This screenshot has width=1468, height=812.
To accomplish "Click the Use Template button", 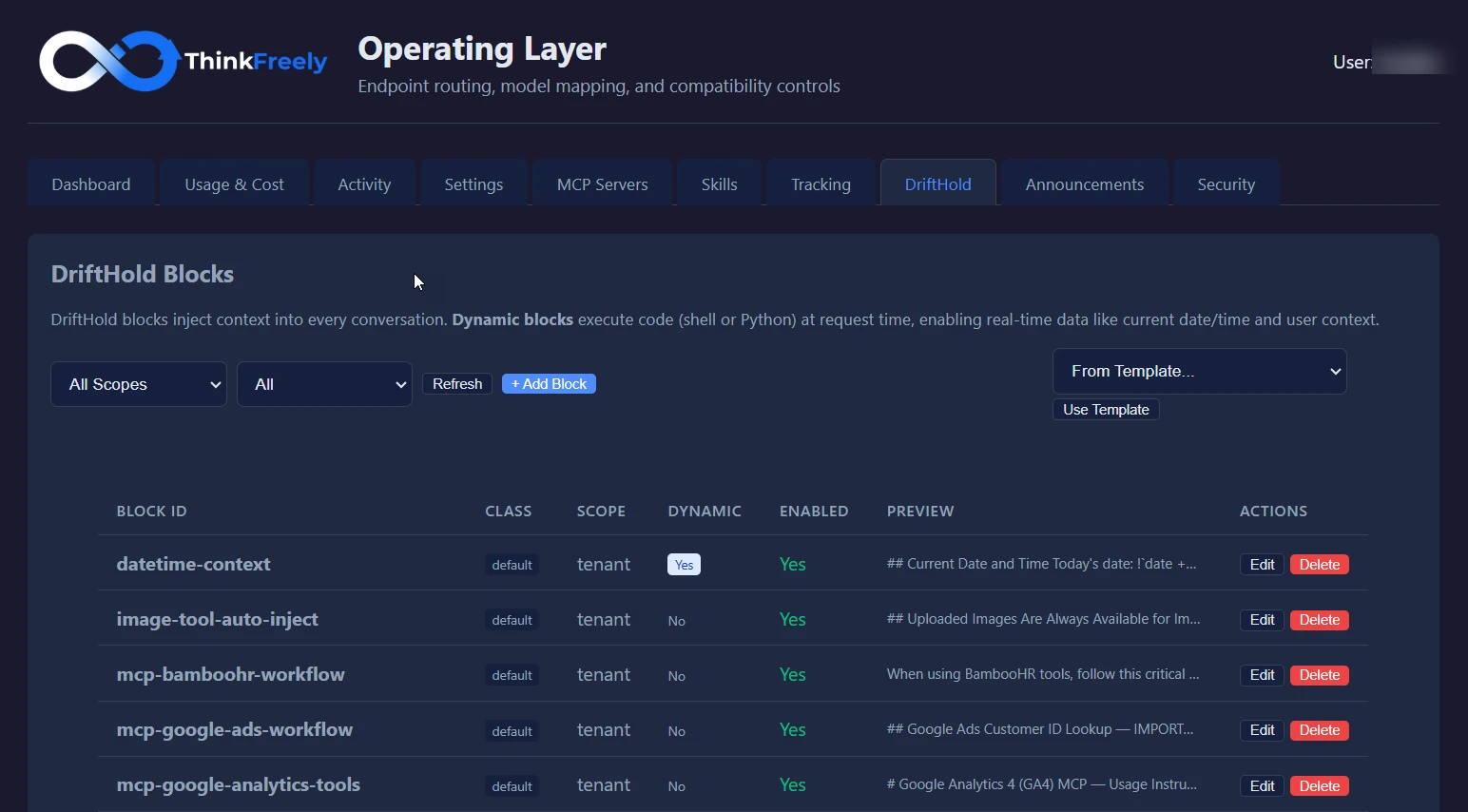I will point(1106,410).
